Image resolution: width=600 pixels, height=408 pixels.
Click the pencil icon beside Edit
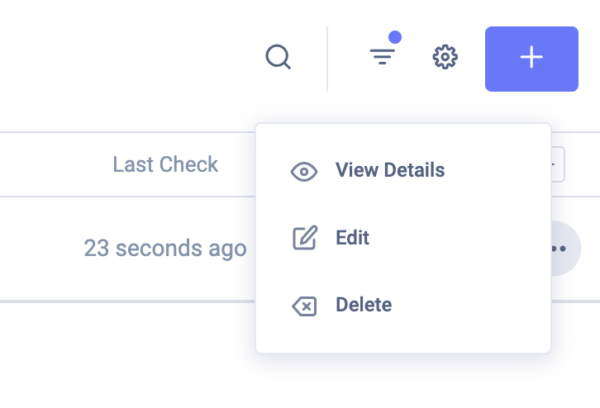coord(303,238)
